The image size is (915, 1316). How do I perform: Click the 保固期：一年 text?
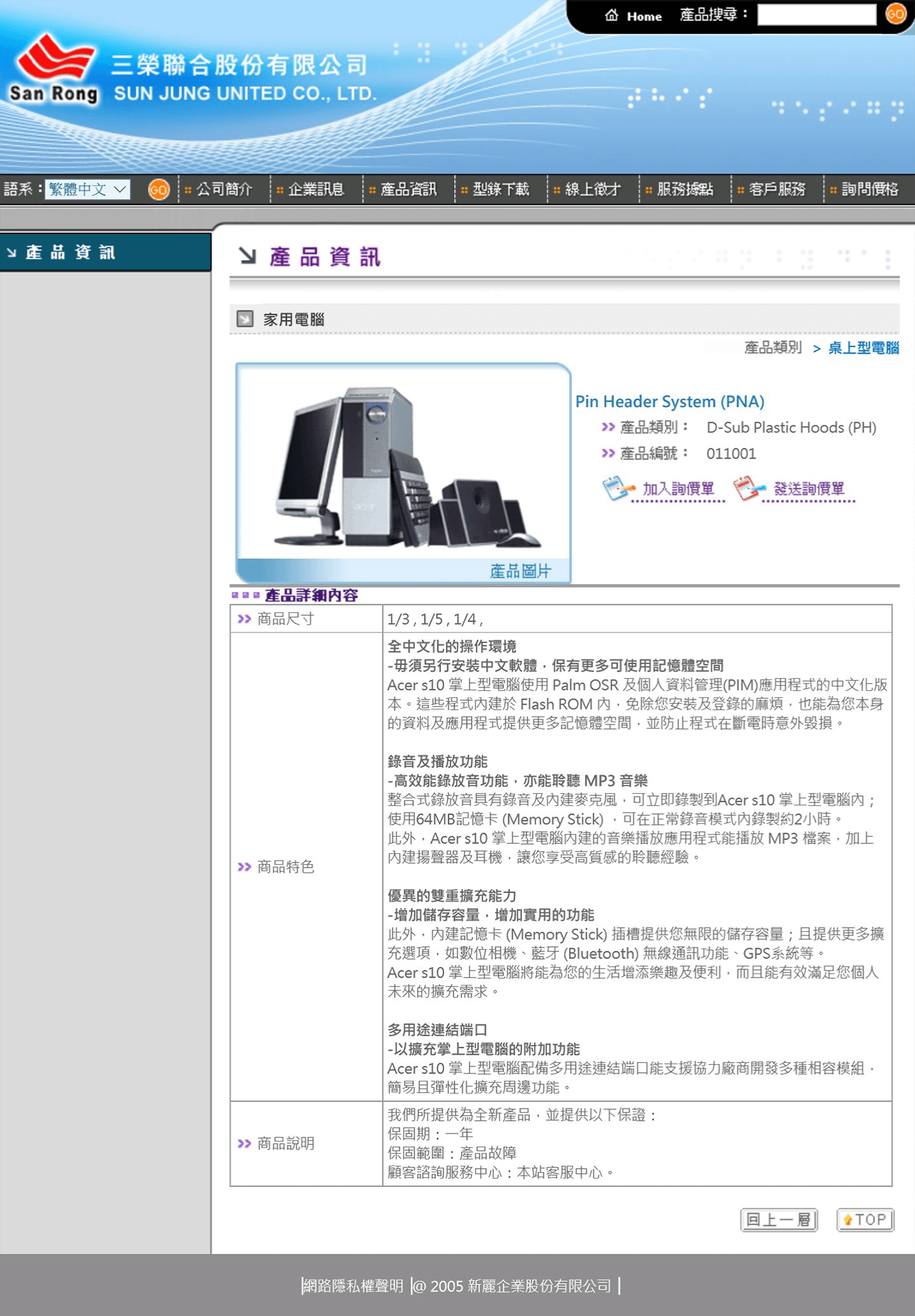pyautogui.click(x=430, y=1134)
